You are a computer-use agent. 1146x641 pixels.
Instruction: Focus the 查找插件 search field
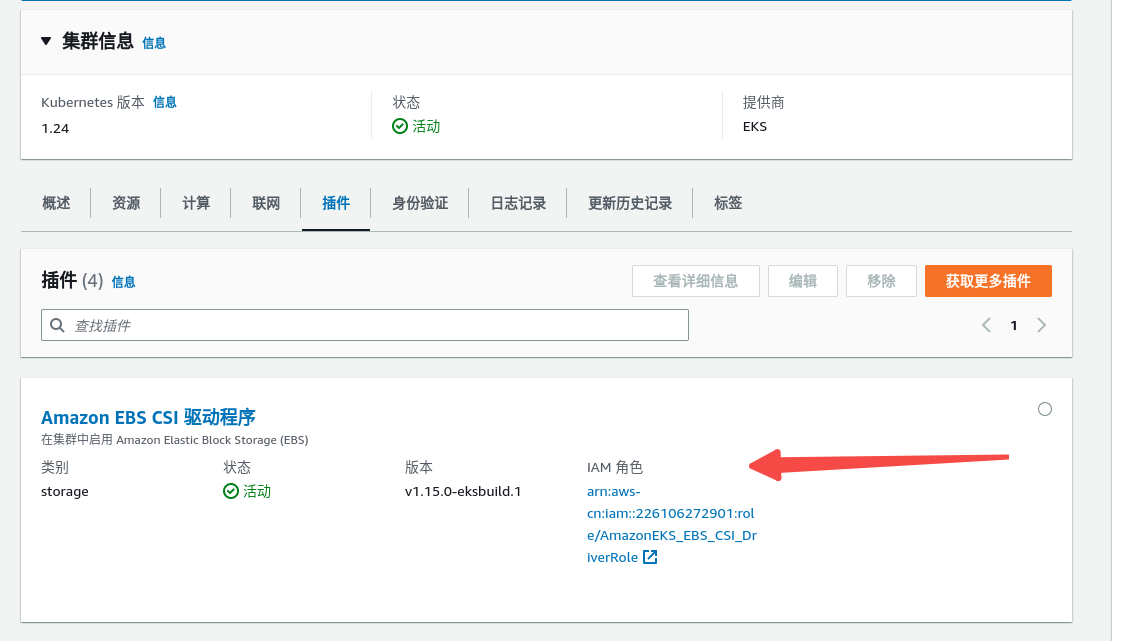(365, 325)
